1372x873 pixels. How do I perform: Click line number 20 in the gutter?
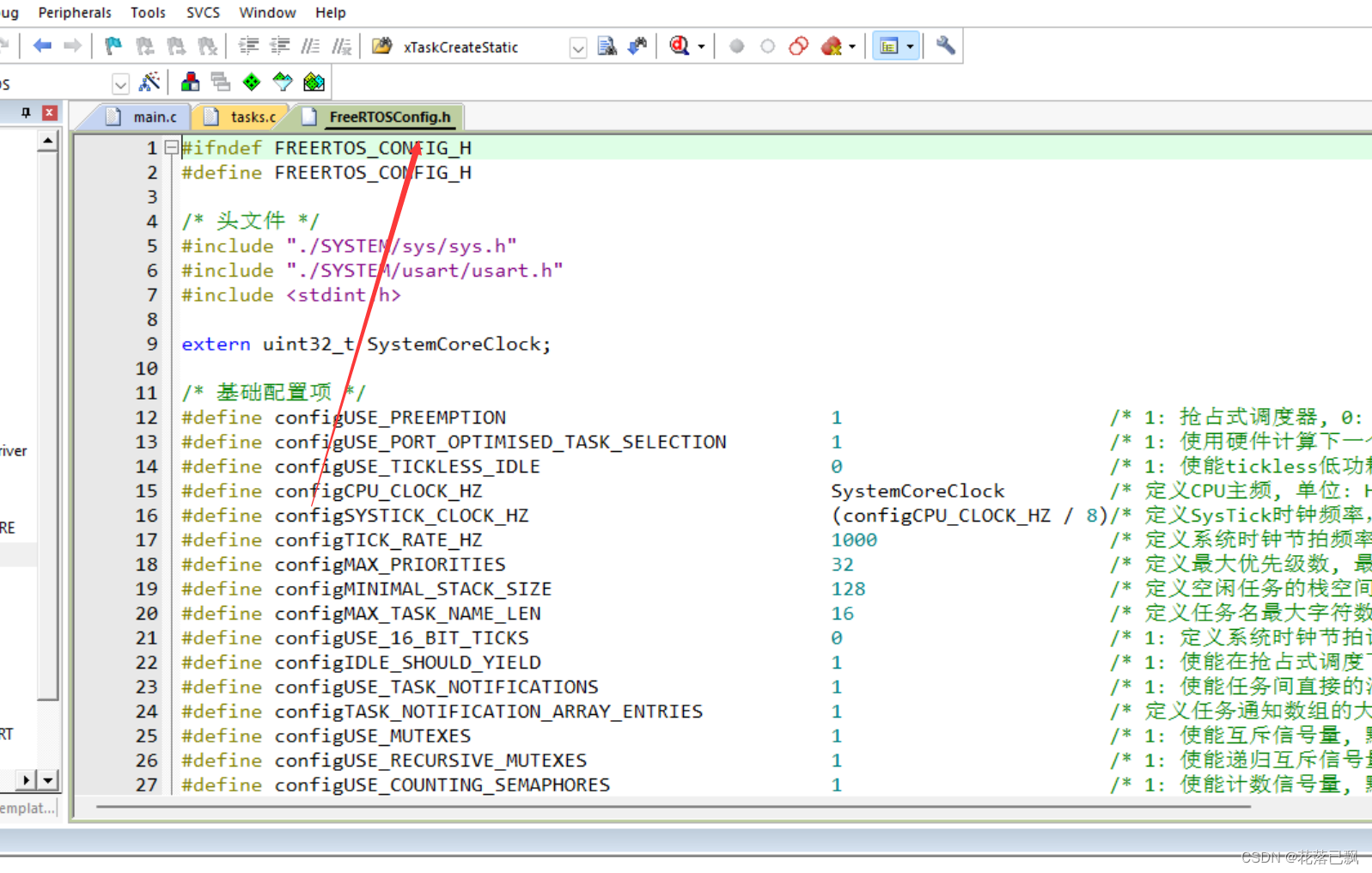coord(147,614)
